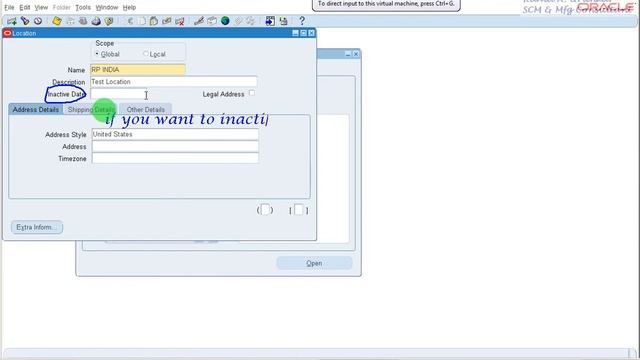
Task: Switch to the Address Details tab
Action: pyautogui.click(x=36, y=109)
